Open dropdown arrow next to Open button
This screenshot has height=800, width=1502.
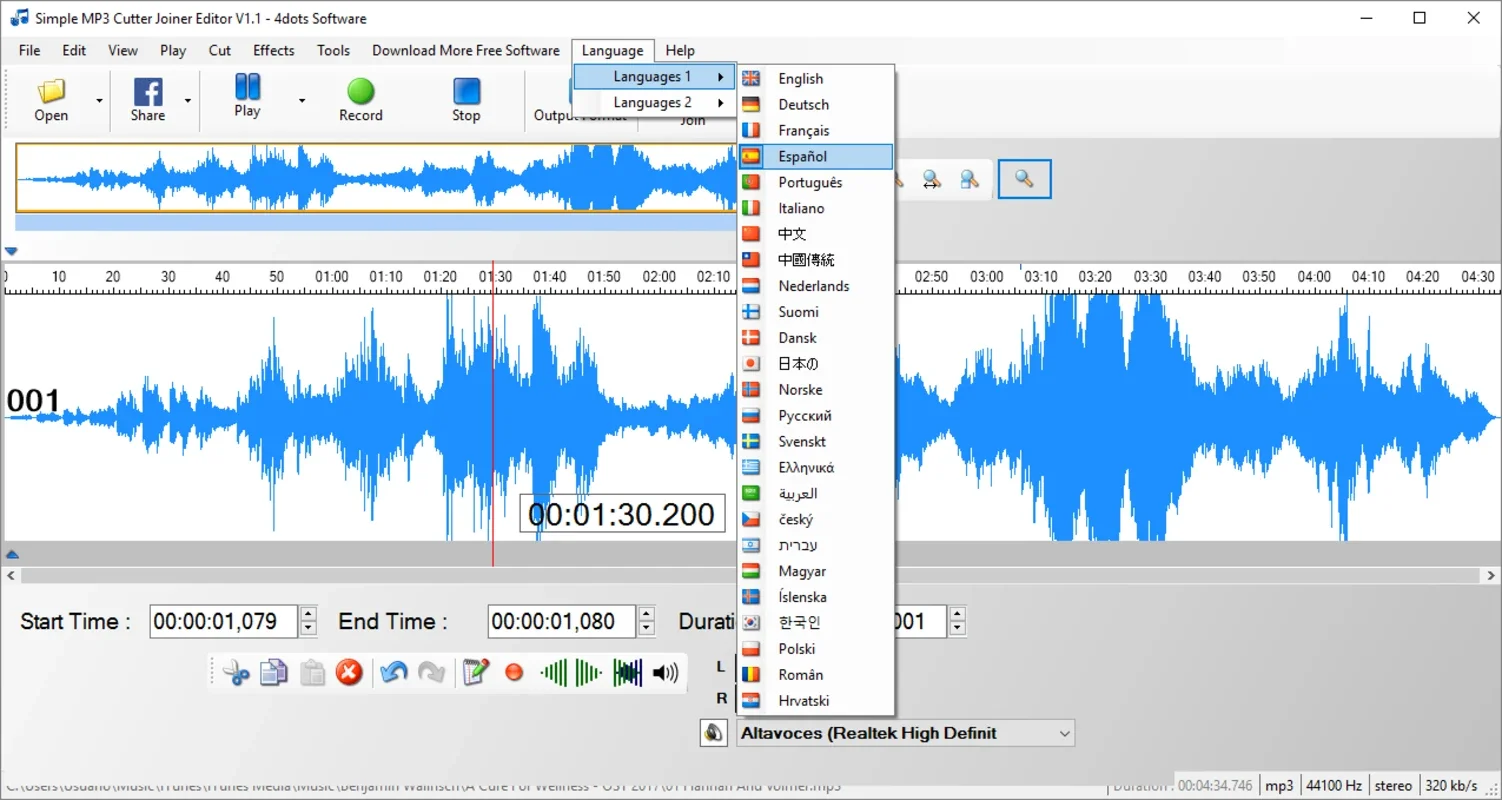[99, 100]
